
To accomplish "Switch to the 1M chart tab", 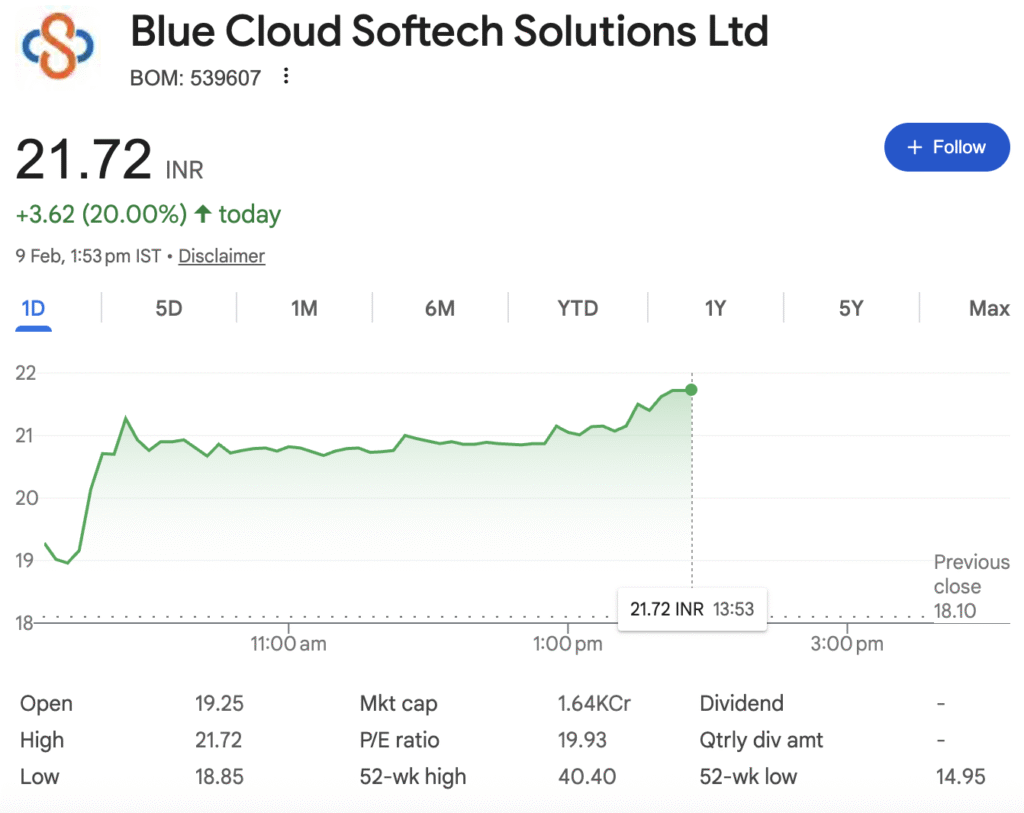I will tap(304, 308).
